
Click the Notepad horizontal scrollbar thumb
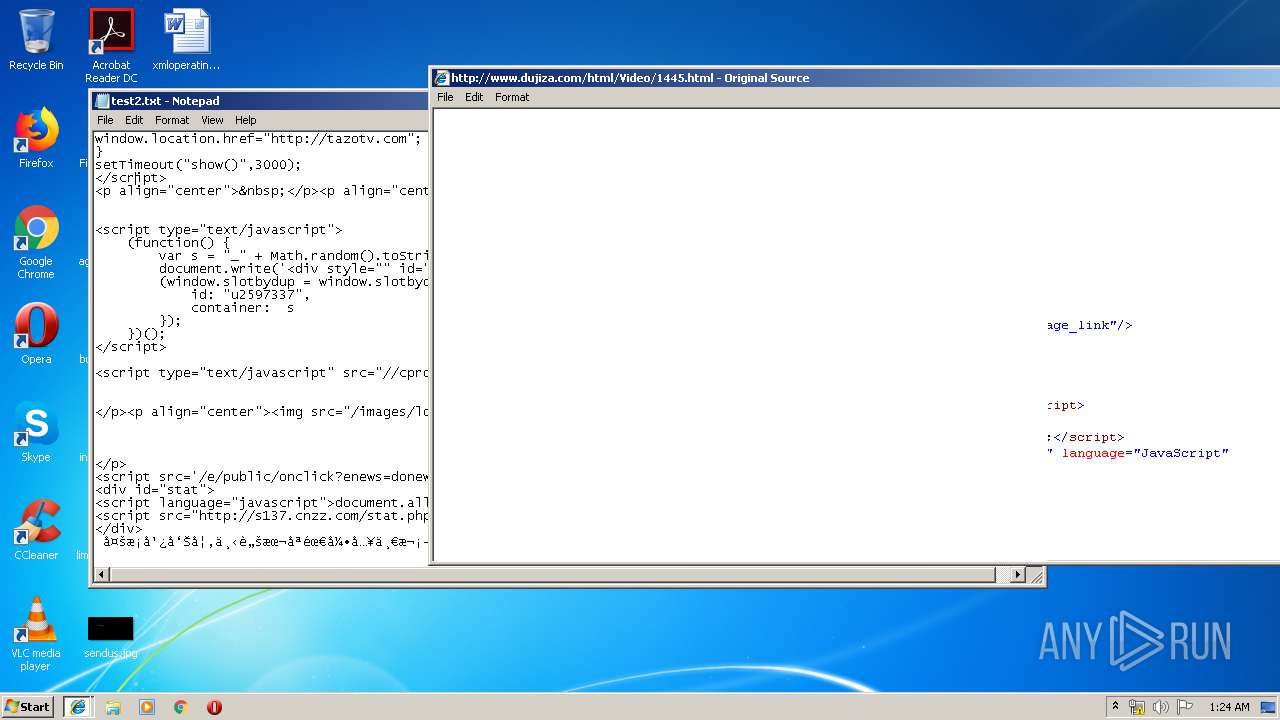tap(553, 575)
